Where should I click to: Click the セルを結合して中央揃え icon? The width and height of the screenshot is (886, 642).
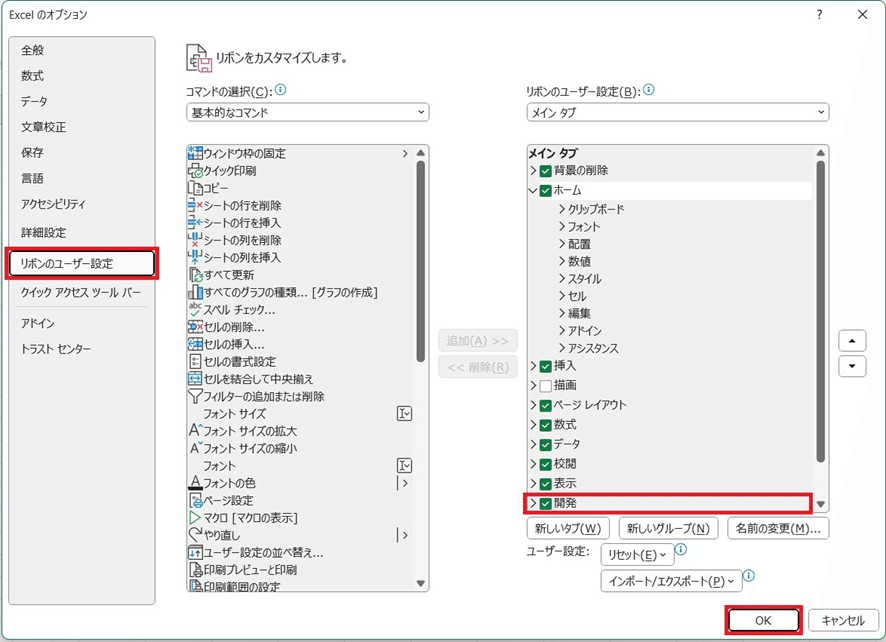(x=195, y=379)
